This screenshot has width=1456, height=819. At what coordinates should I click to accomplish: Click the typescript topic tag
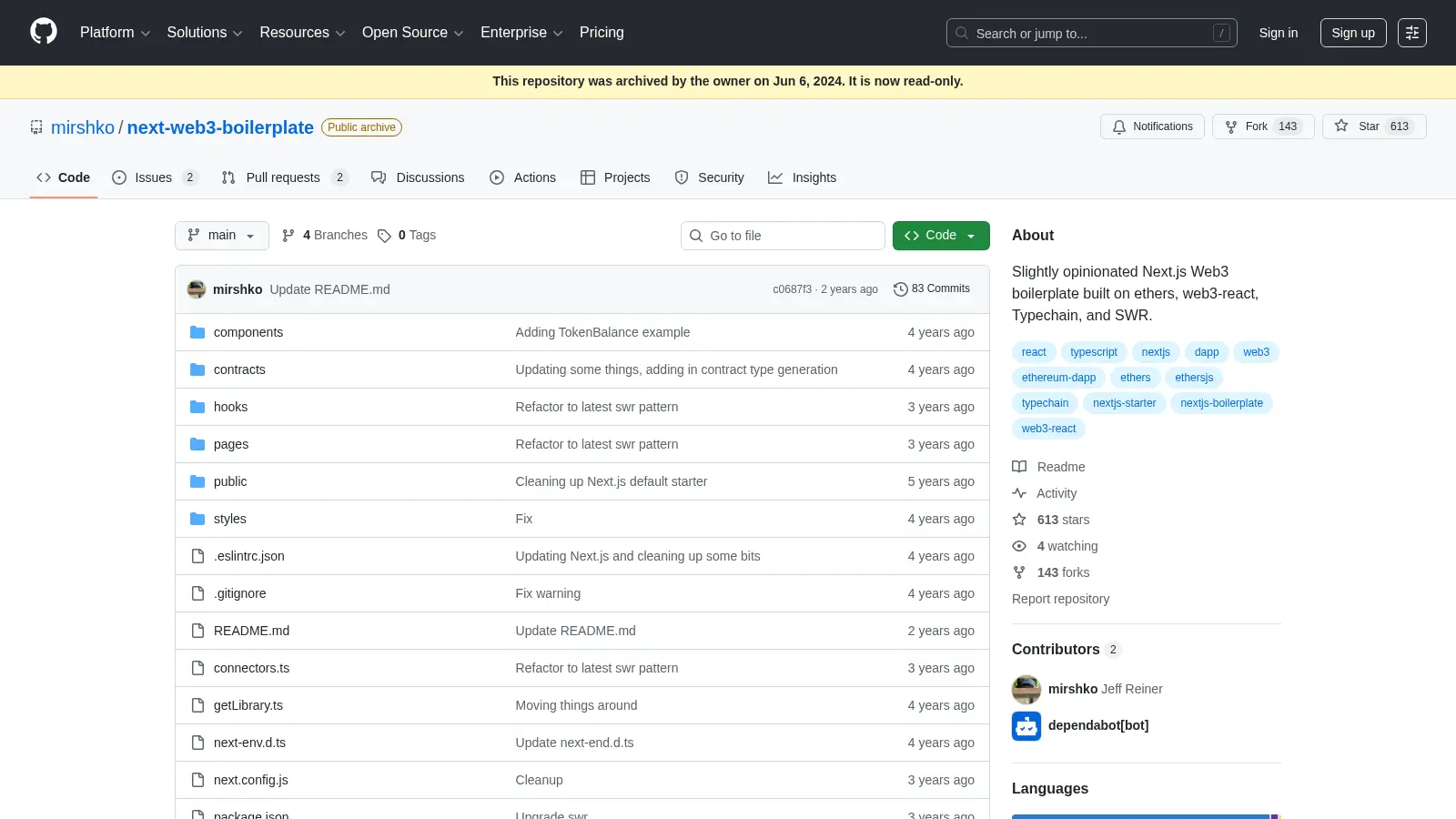coord(1094,352)
